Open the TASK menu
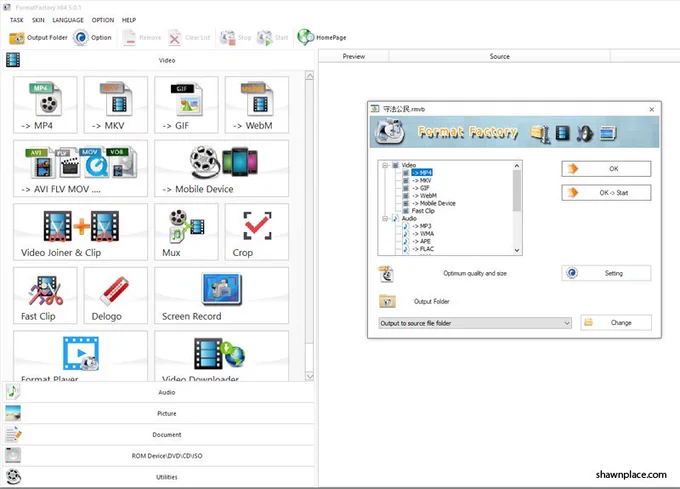The image size is (680, 489). click(x=17, y=20)
